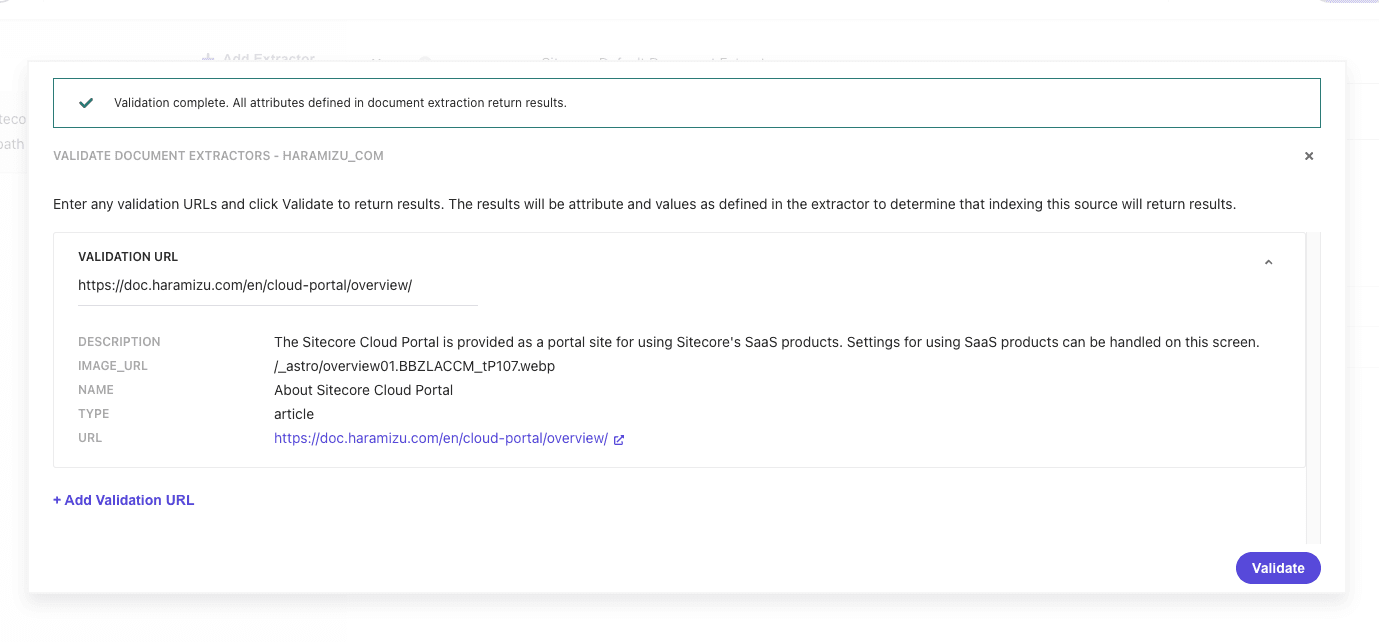Collapse the Validation URL panel chevron
The height and width of the screenshot is (642, 1379).
[1268, 262]
